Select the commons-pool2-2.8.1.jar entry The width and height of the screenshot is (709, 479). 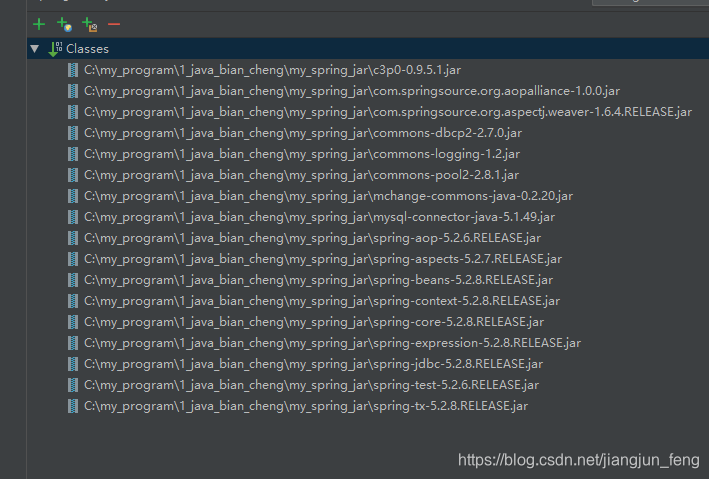pyautogui.click(x=302, y=175)
